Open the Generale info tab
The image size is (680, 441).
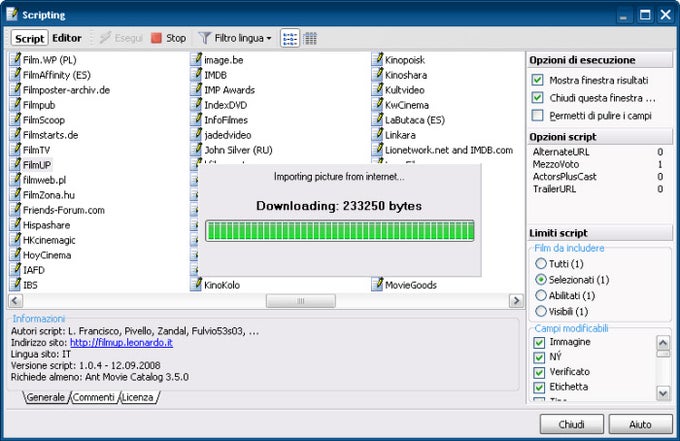point(46,397)
